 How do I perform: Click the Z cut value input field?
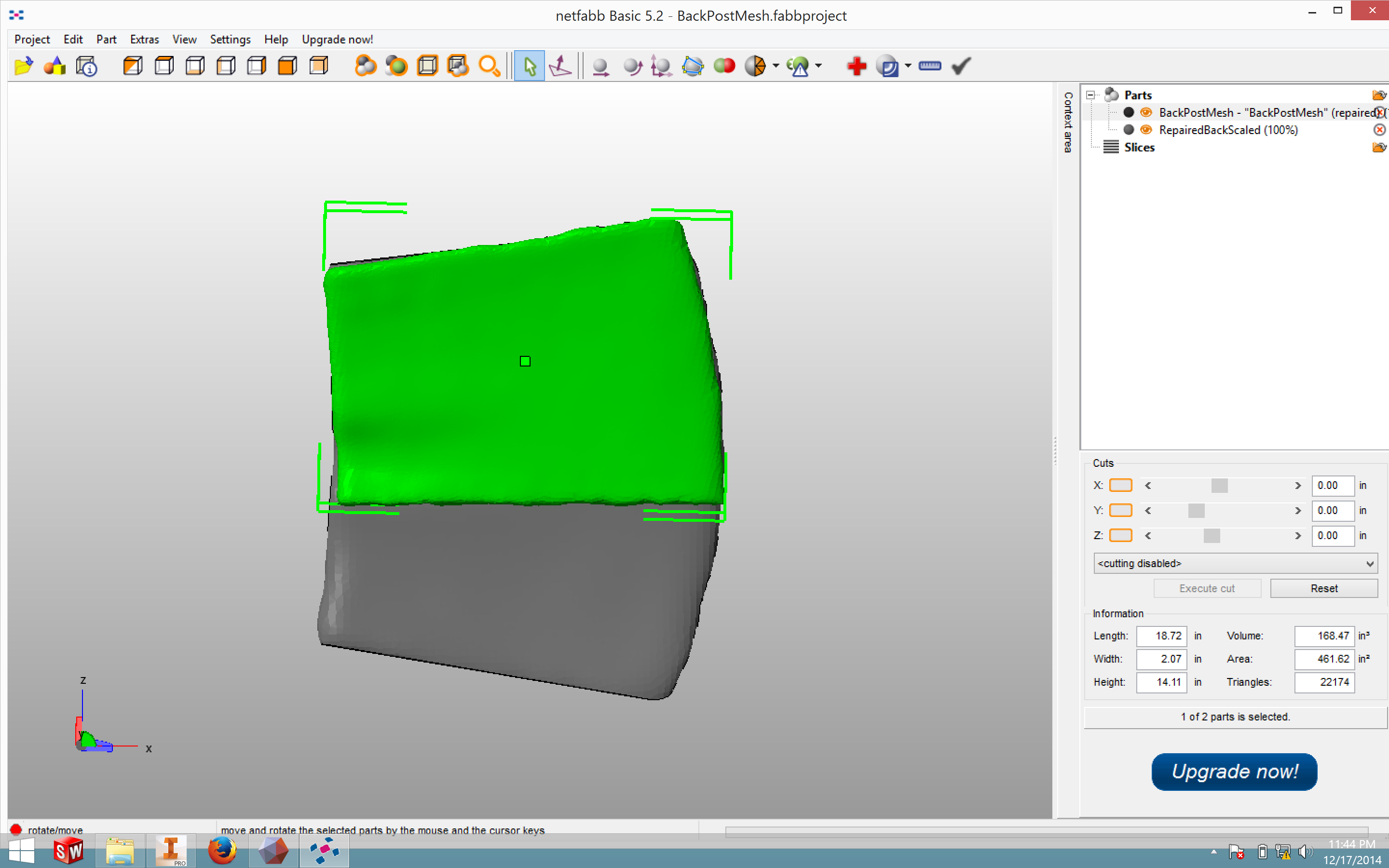coord(1330,535)
